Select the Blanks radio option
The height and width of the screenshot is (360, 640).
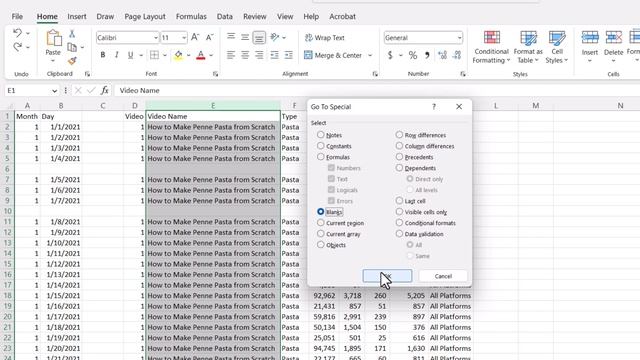coord(320,211)
